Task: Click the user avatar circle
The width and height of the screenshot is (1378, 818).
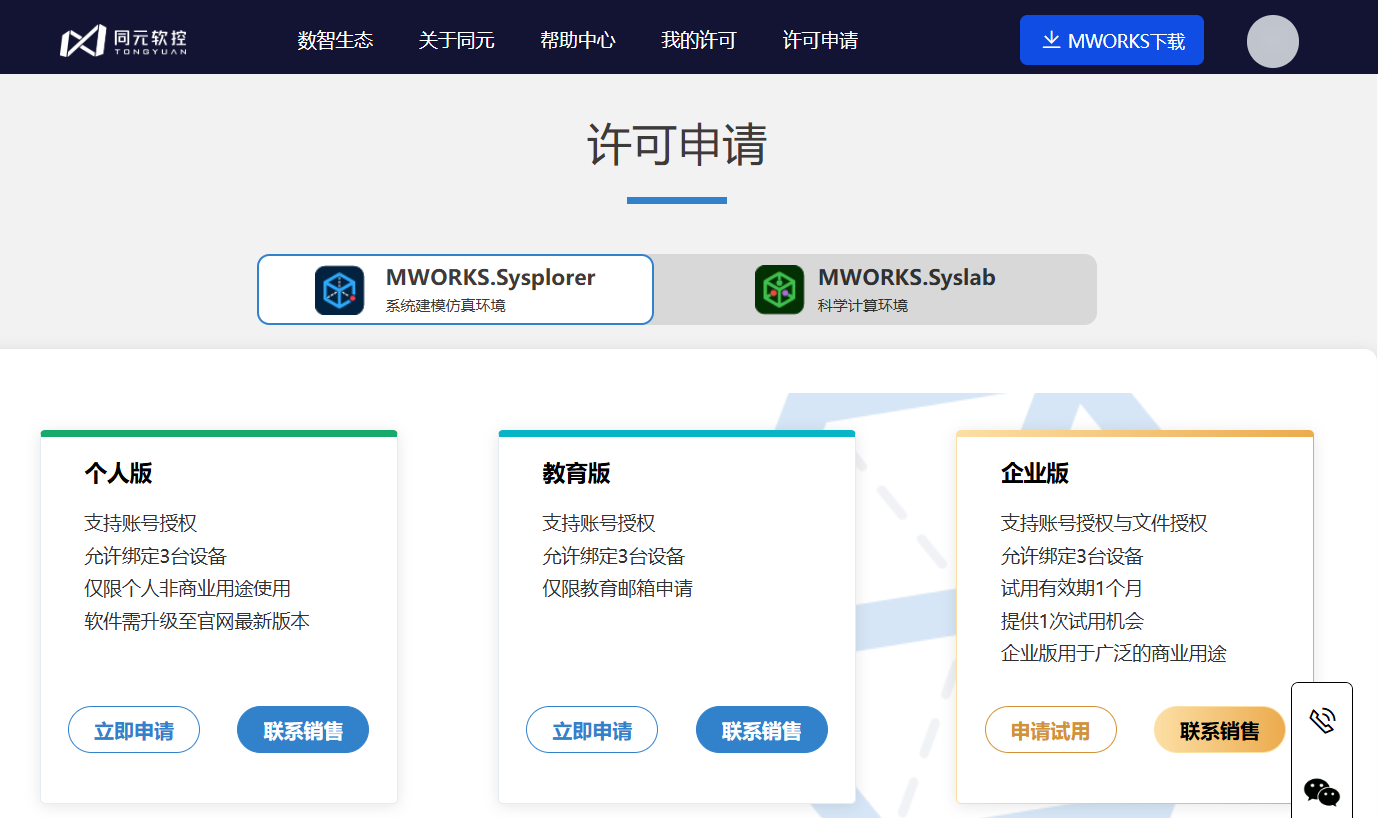Action: [x=1272, y=42]
